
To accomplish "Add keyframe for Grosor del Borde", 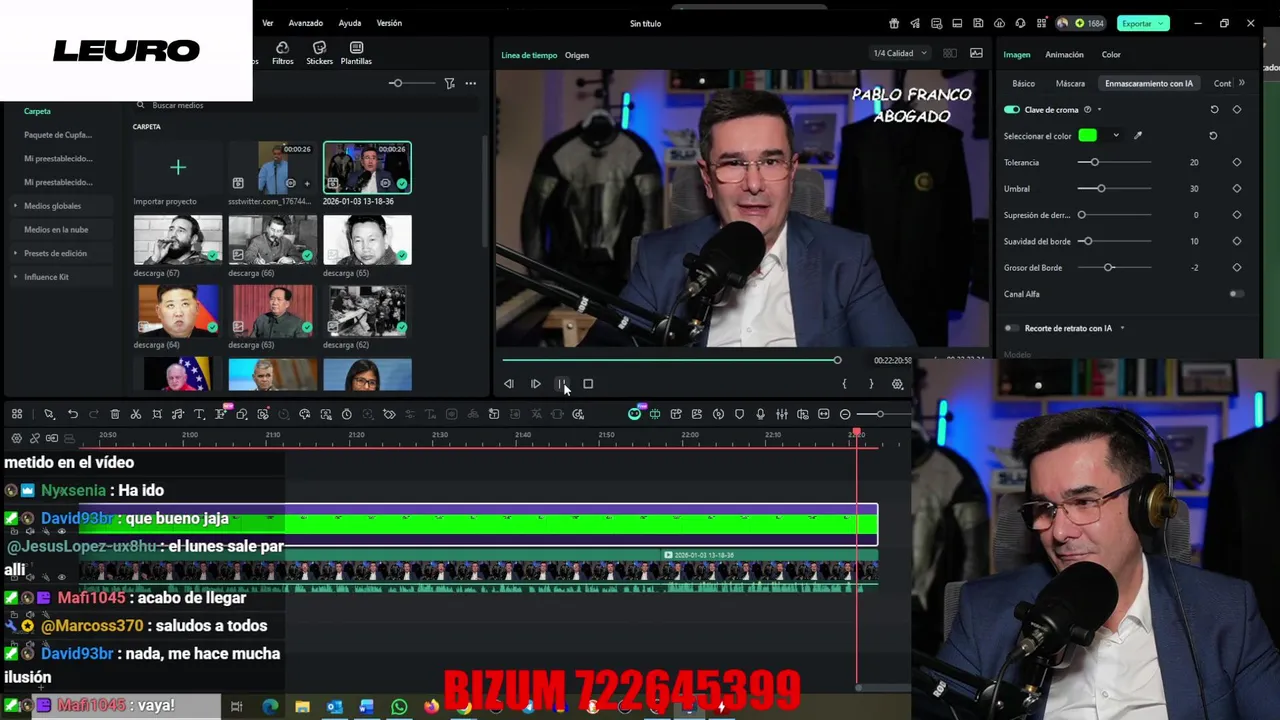I will 1237,268.
